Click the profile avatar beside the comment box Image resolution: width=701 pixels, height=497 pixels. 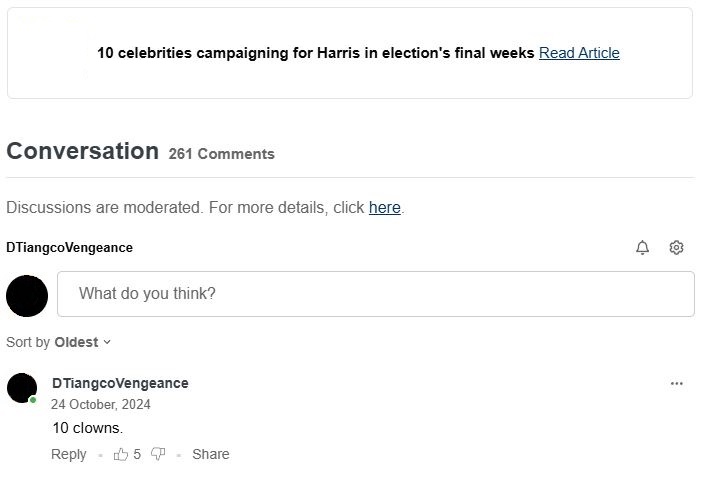(x=27, y=295)
